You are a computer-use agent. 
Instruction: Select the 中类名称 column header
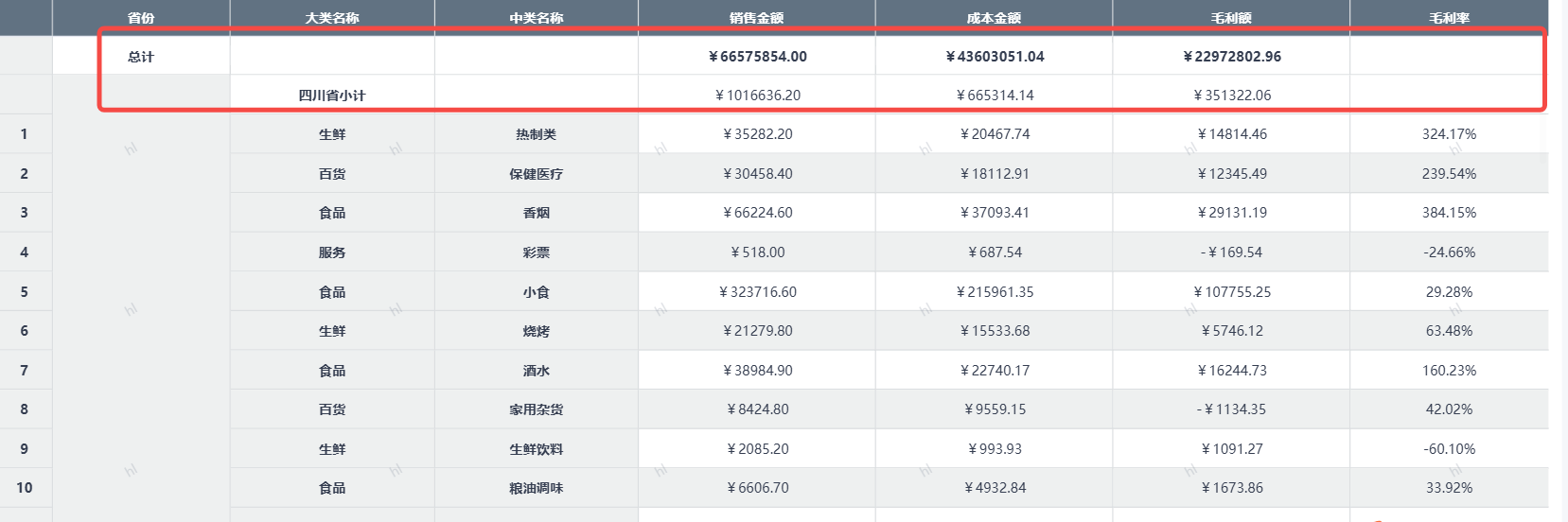click(x=537, y=18)
